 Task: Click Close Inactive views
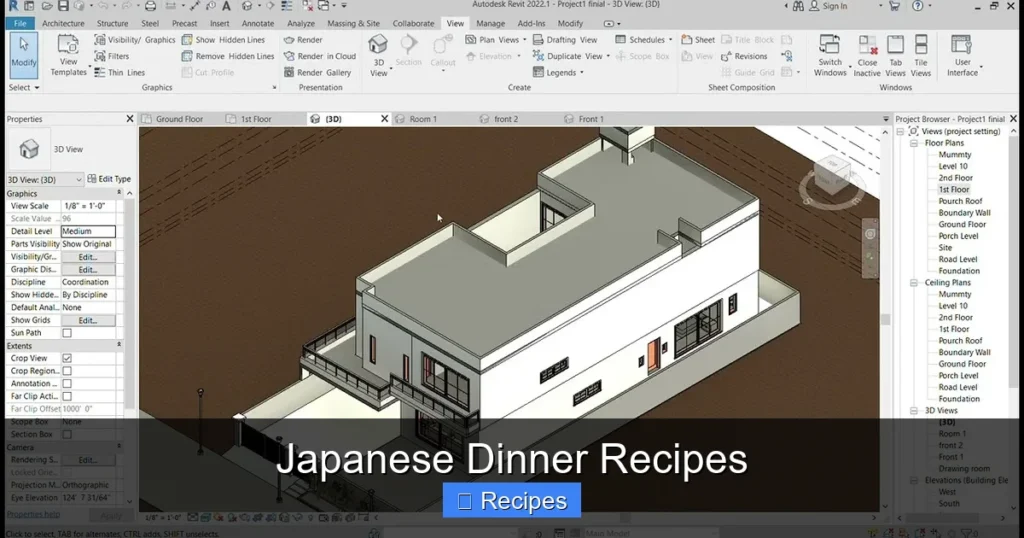click(x=867, y=55)
